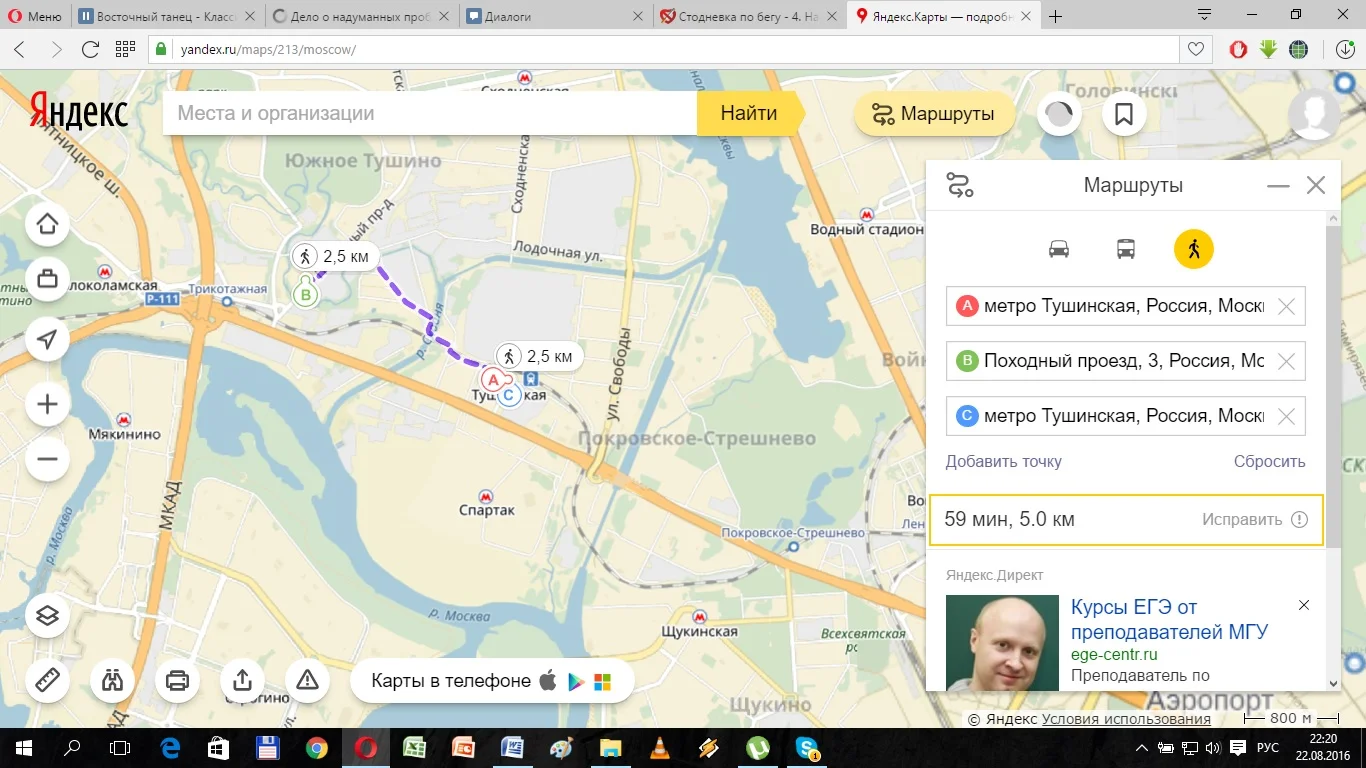Image resolution: width=1366 pixels, height=768 pixels.
Task: Click Сбросить to reset route
Action: pyautogui.click(x=1270, y=462)
